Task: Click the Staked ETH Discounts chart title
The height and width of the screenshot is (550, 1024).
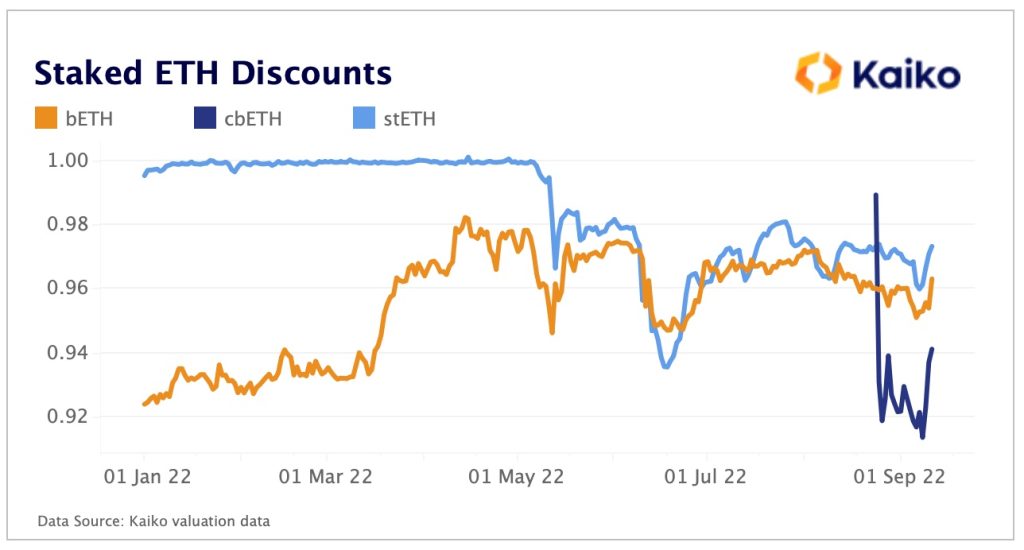Action: [x=213, y=73]
